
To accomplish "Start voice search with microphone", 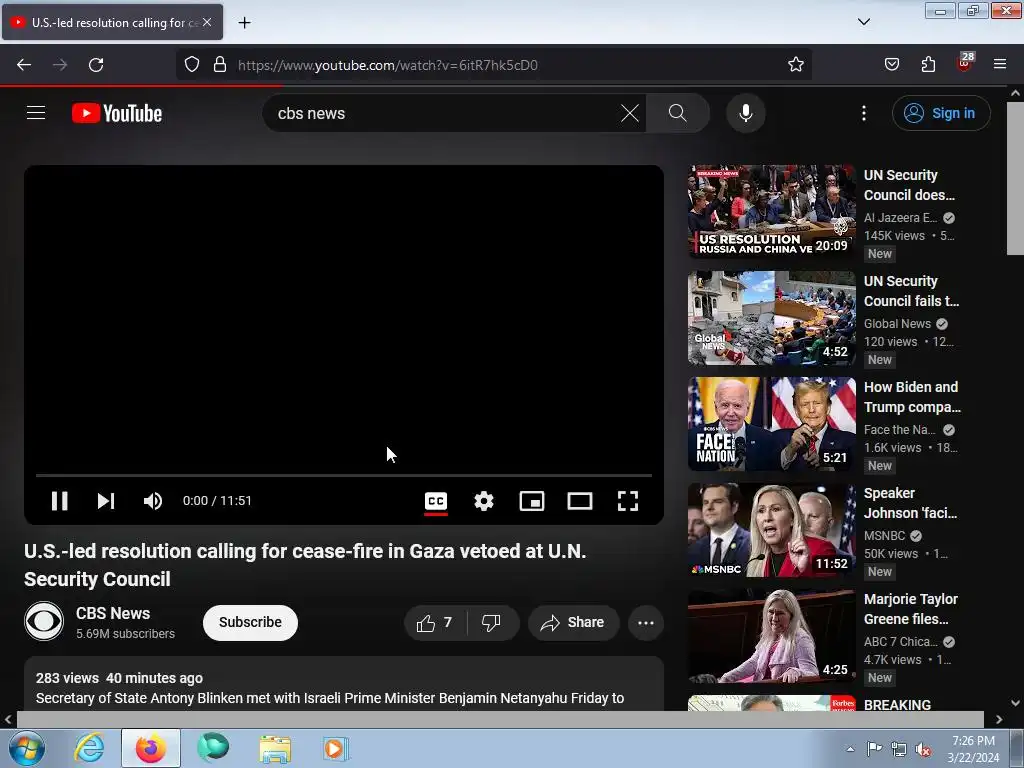I will pyautogui.click(x=746, y=113).
